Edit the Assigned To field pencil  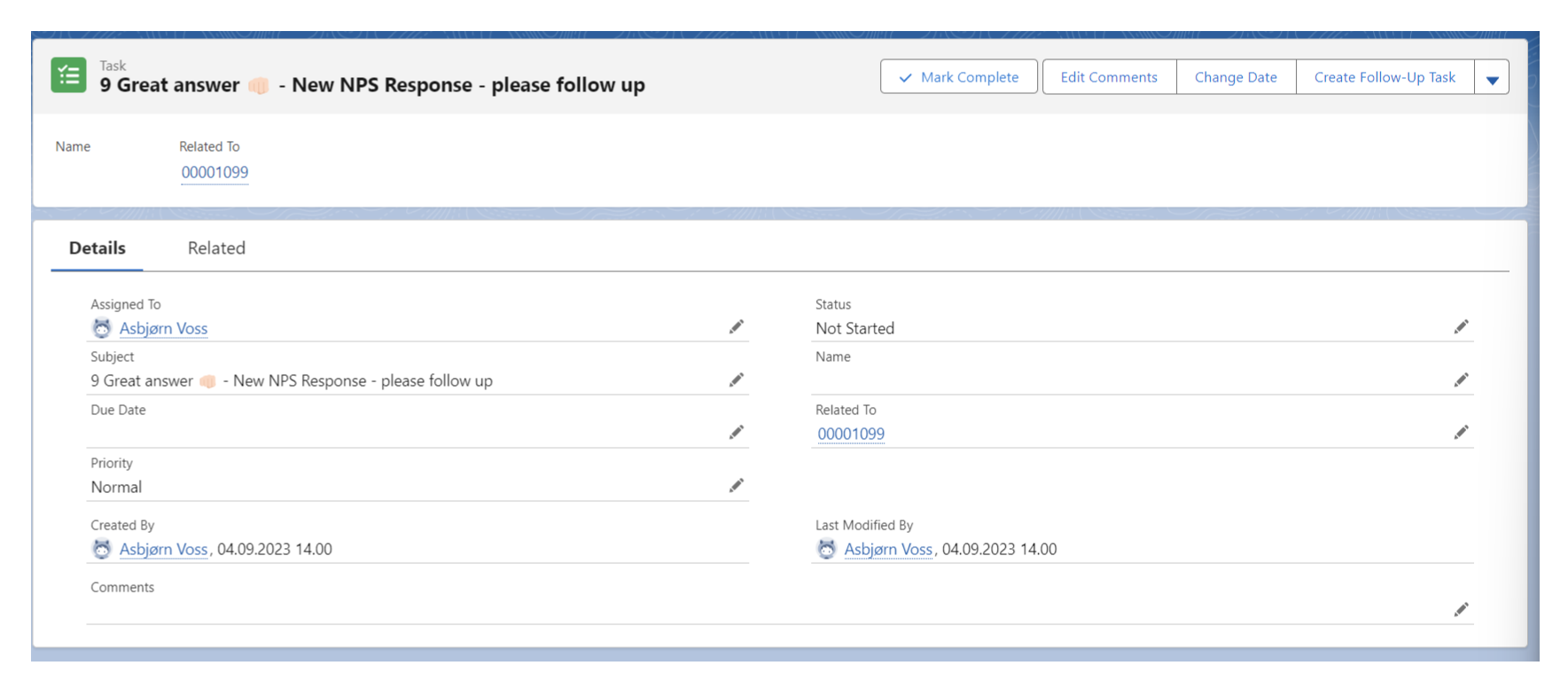[736, 327]
